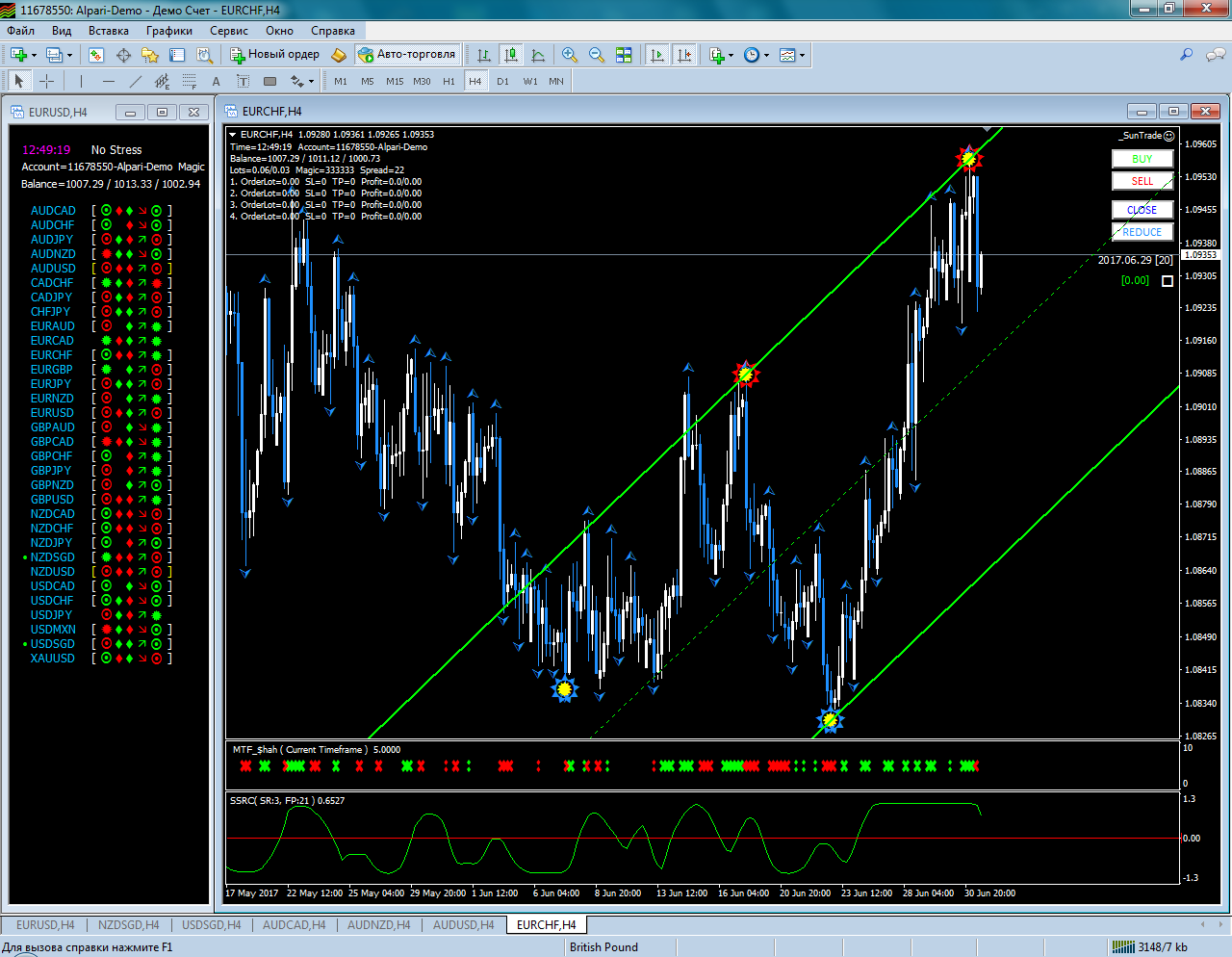Switch timeframe to MN
The image size is (1232, 957).
coord(556,81)
